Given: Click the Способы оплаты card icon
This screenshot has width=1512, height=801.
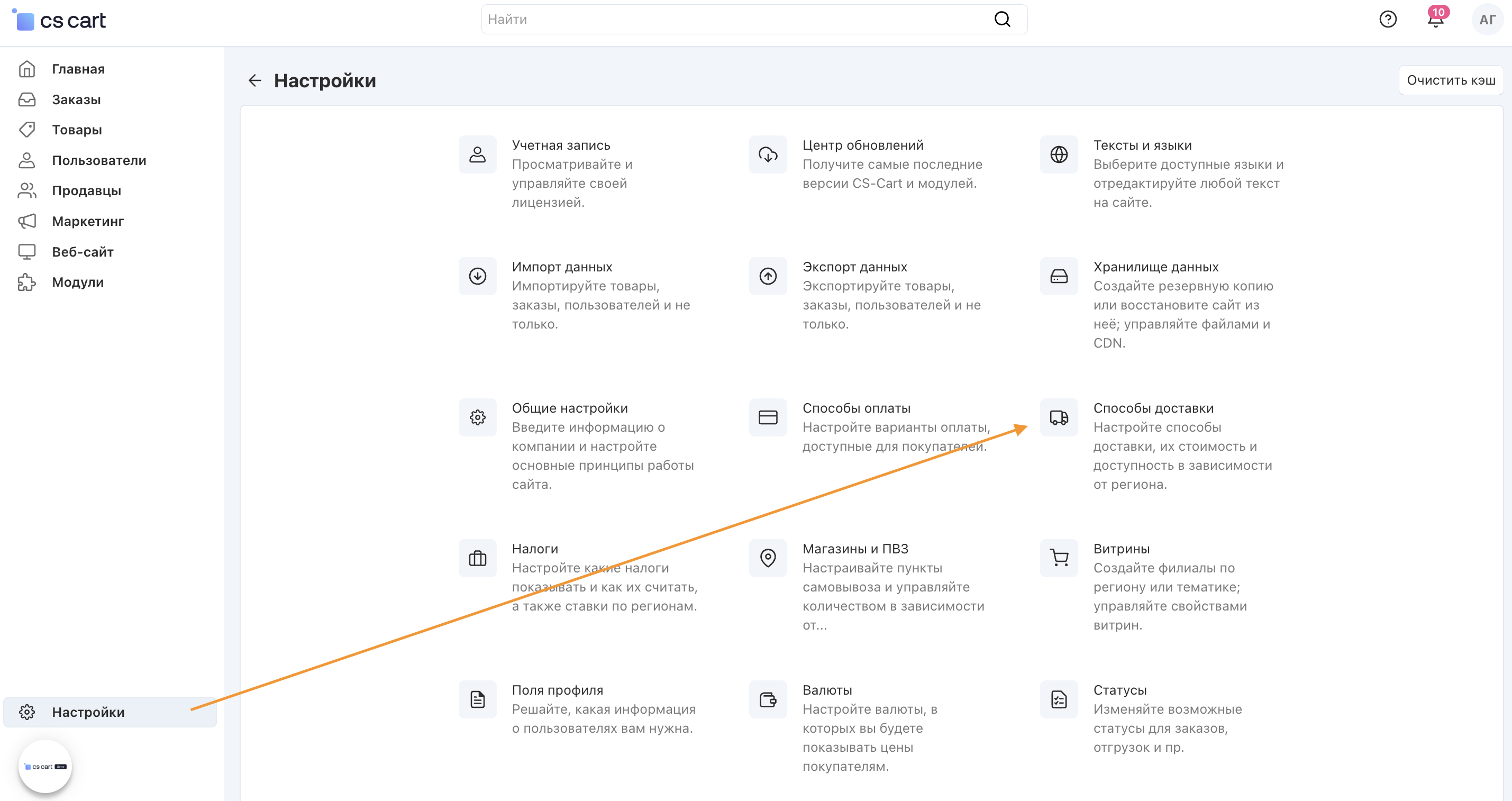Looking at the screenshot, I should (768, 417).
